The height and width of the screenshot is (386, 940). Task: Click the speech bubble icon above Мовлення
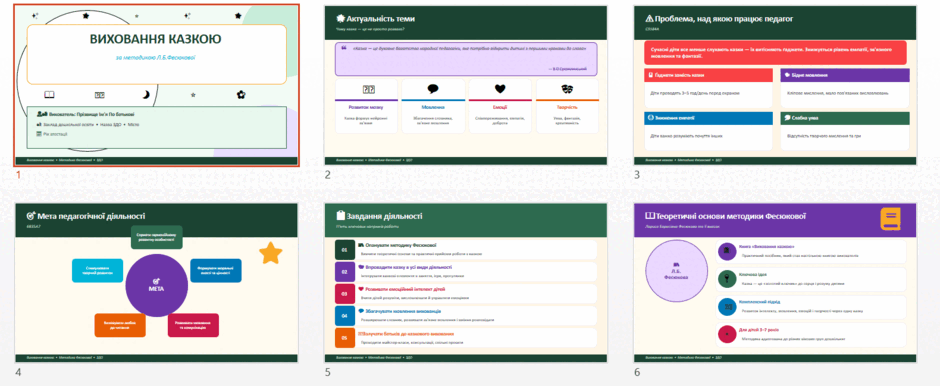coord(433,89)
